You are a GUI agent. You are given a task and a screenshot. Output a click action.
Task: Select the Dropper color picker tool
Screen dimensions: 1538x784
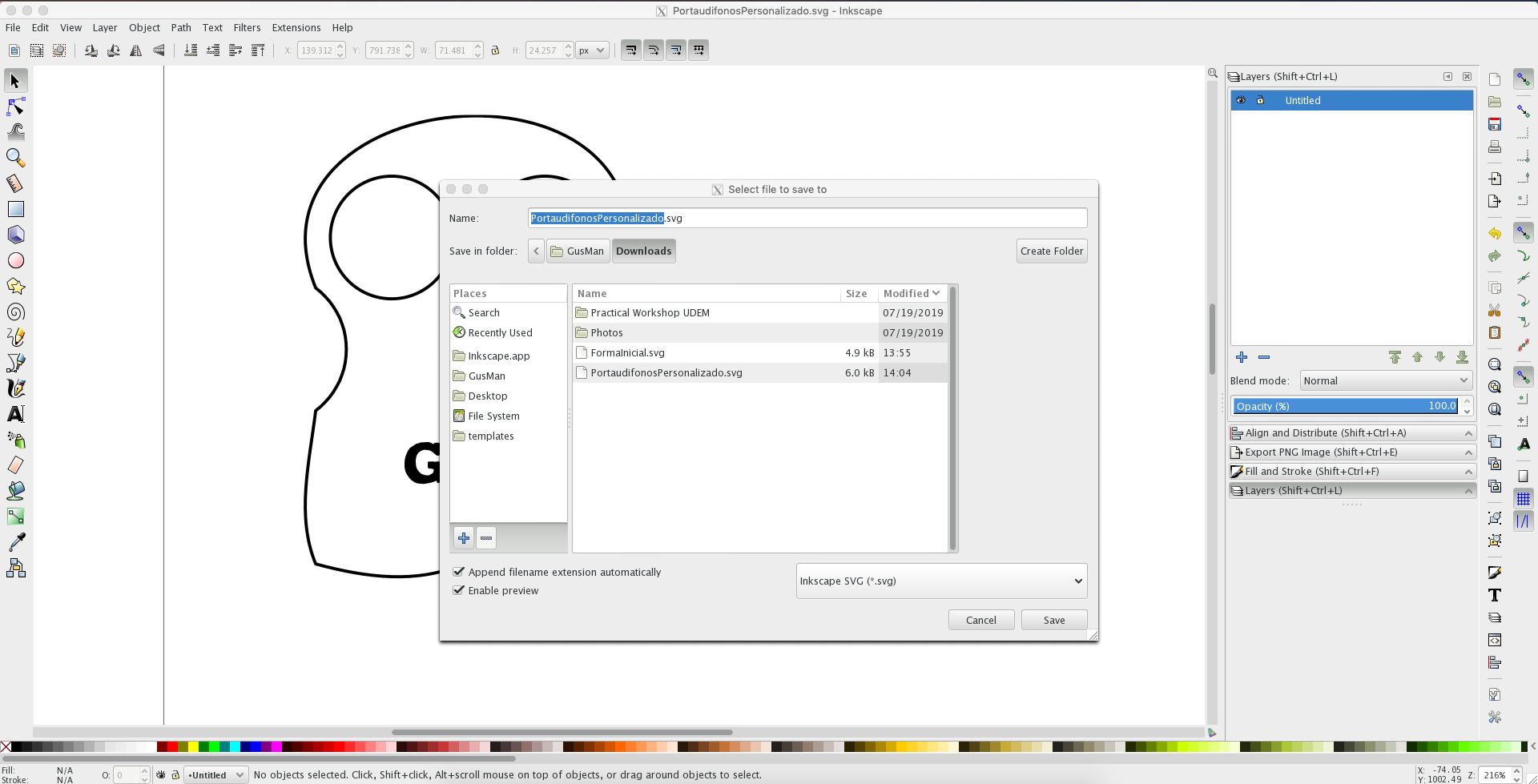pyautogui.click(x=15, y=542)
